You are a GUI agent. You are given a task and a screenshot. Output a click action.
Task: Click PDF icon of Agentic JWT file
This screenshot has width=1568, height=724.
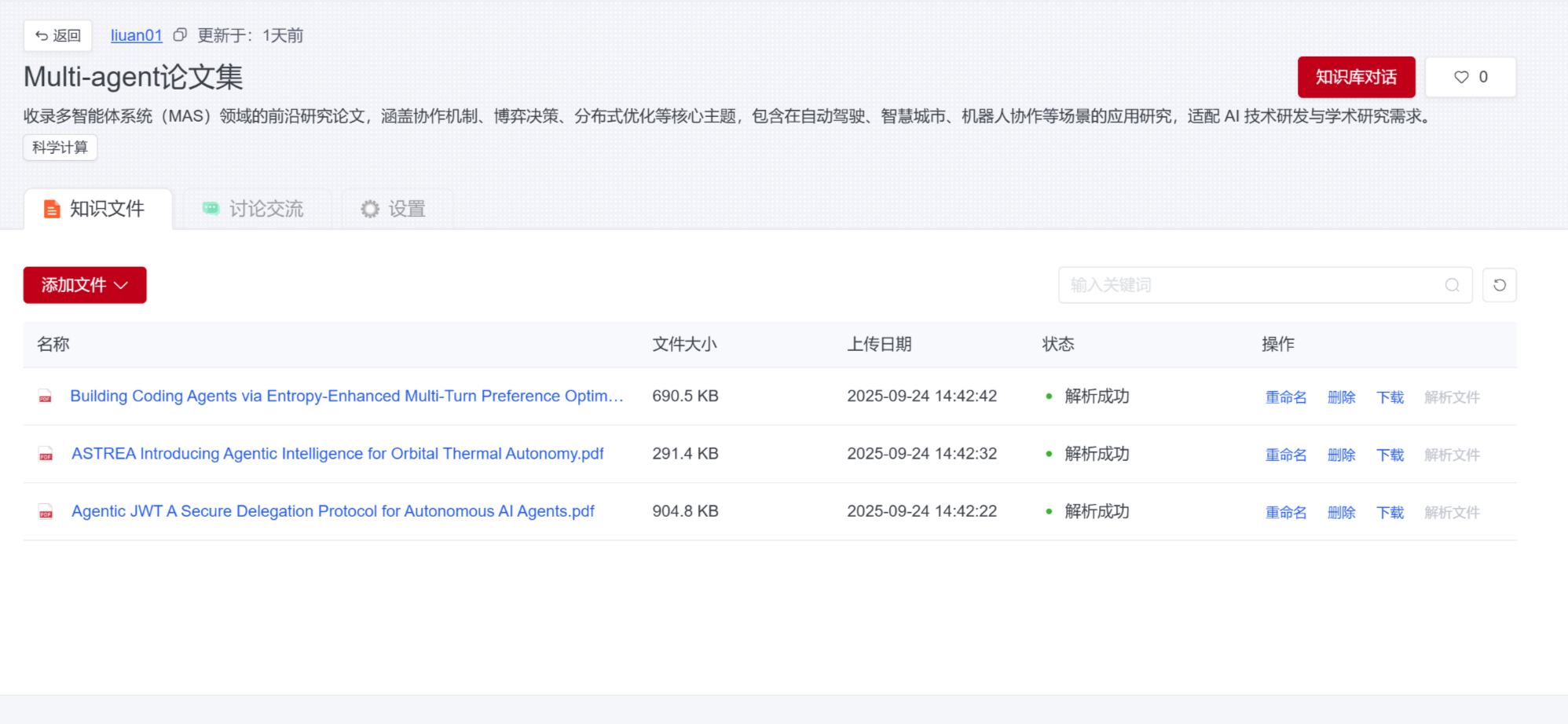[46, 512]
